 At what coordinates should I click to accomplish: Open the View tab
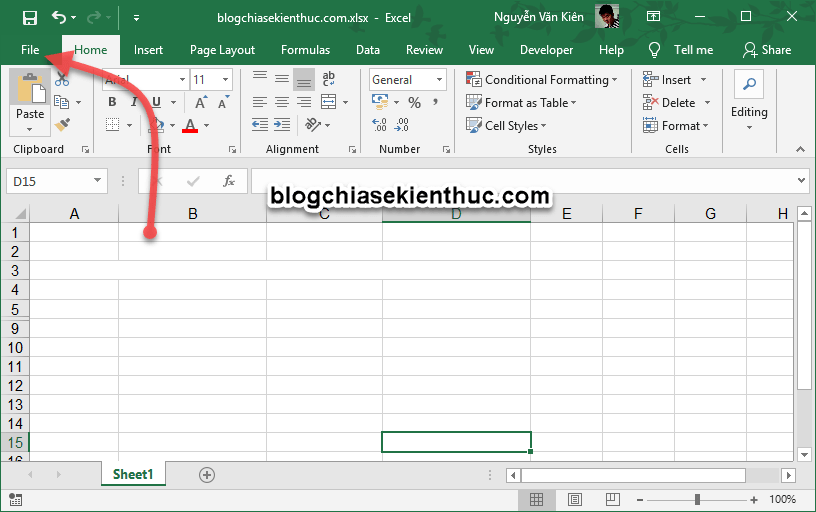tap(481, 50)
